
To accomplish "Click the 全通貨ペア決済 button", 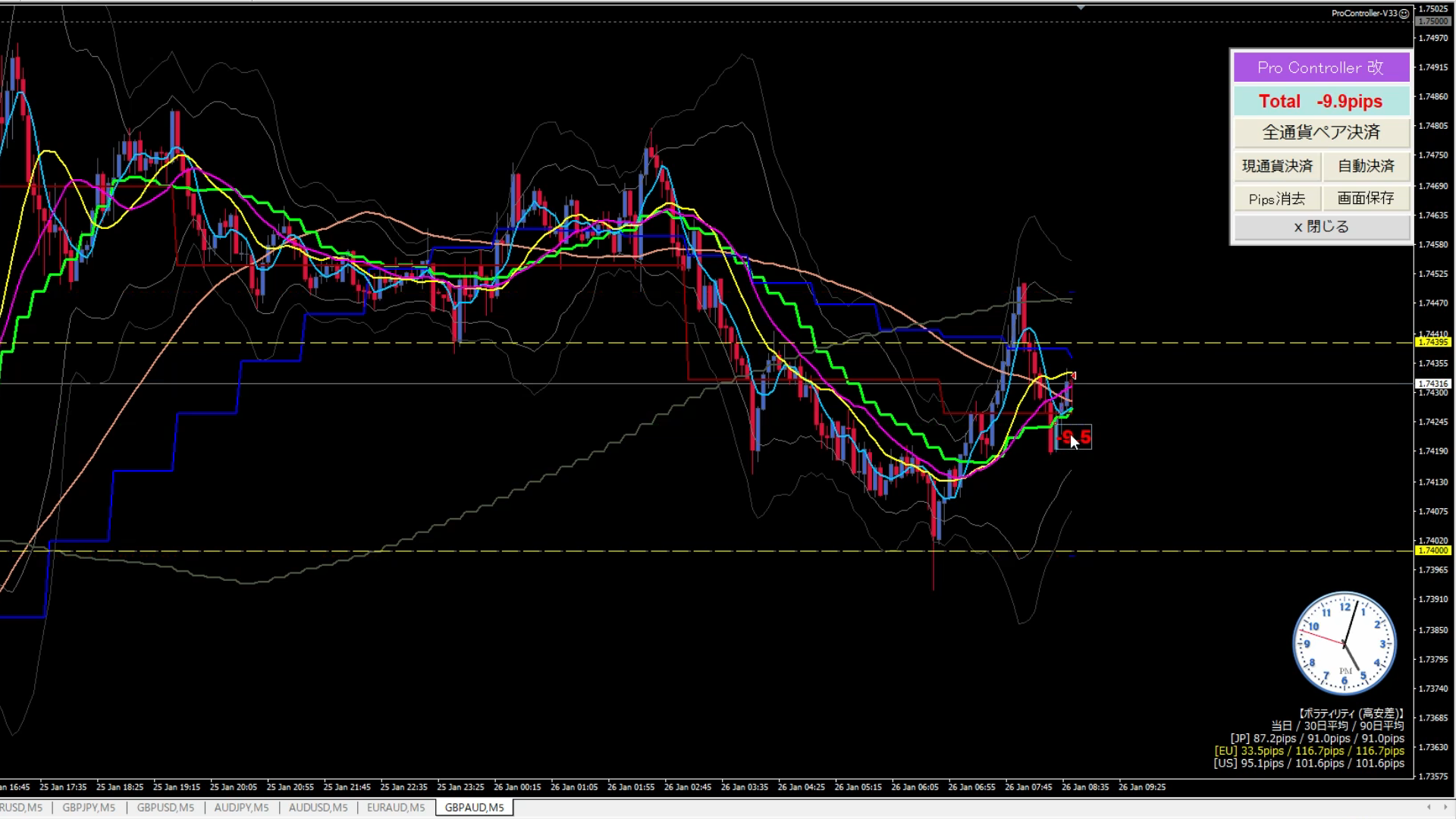I will [x=1321, y=133].
